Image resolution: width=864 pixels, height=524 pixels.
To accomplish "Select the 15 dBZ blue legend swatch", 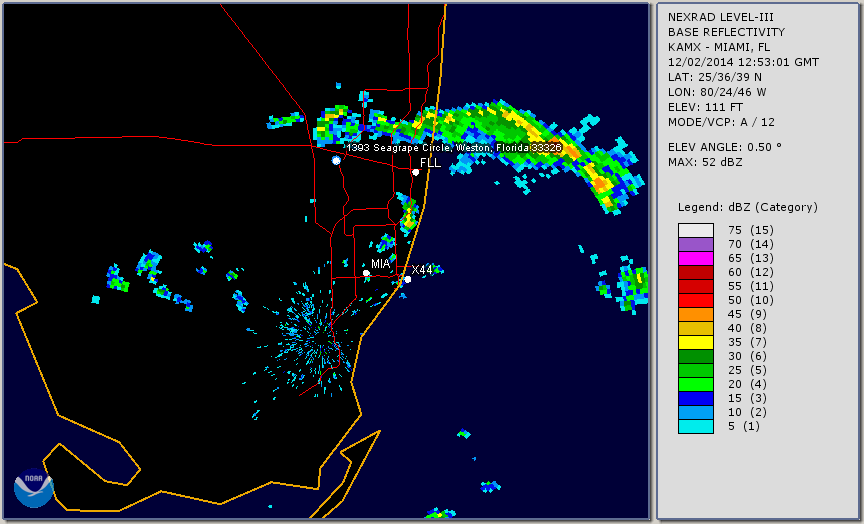I will tap(696, 399).
